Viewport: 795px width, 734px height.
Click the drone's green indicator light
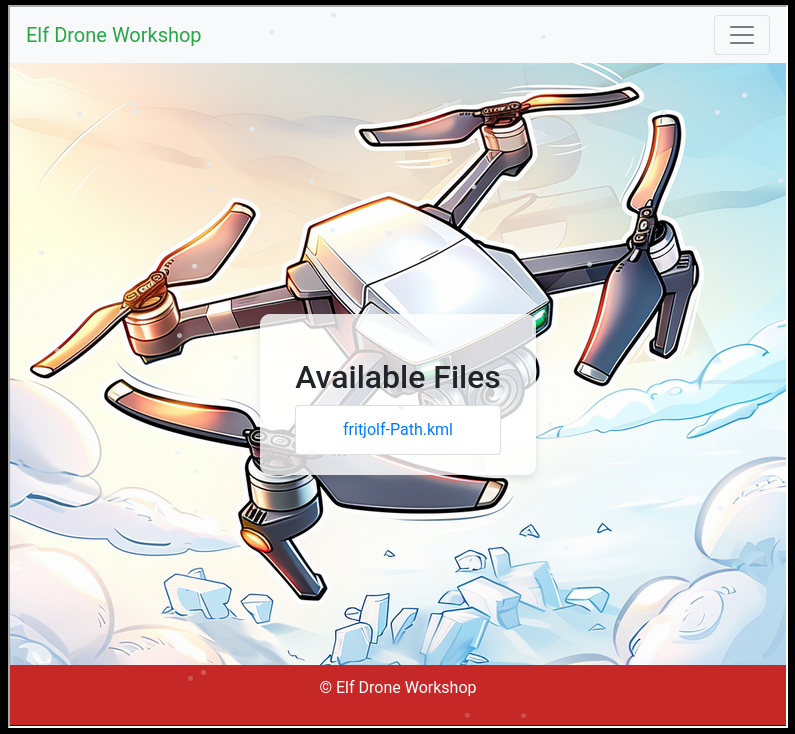(x=541, y=320)
